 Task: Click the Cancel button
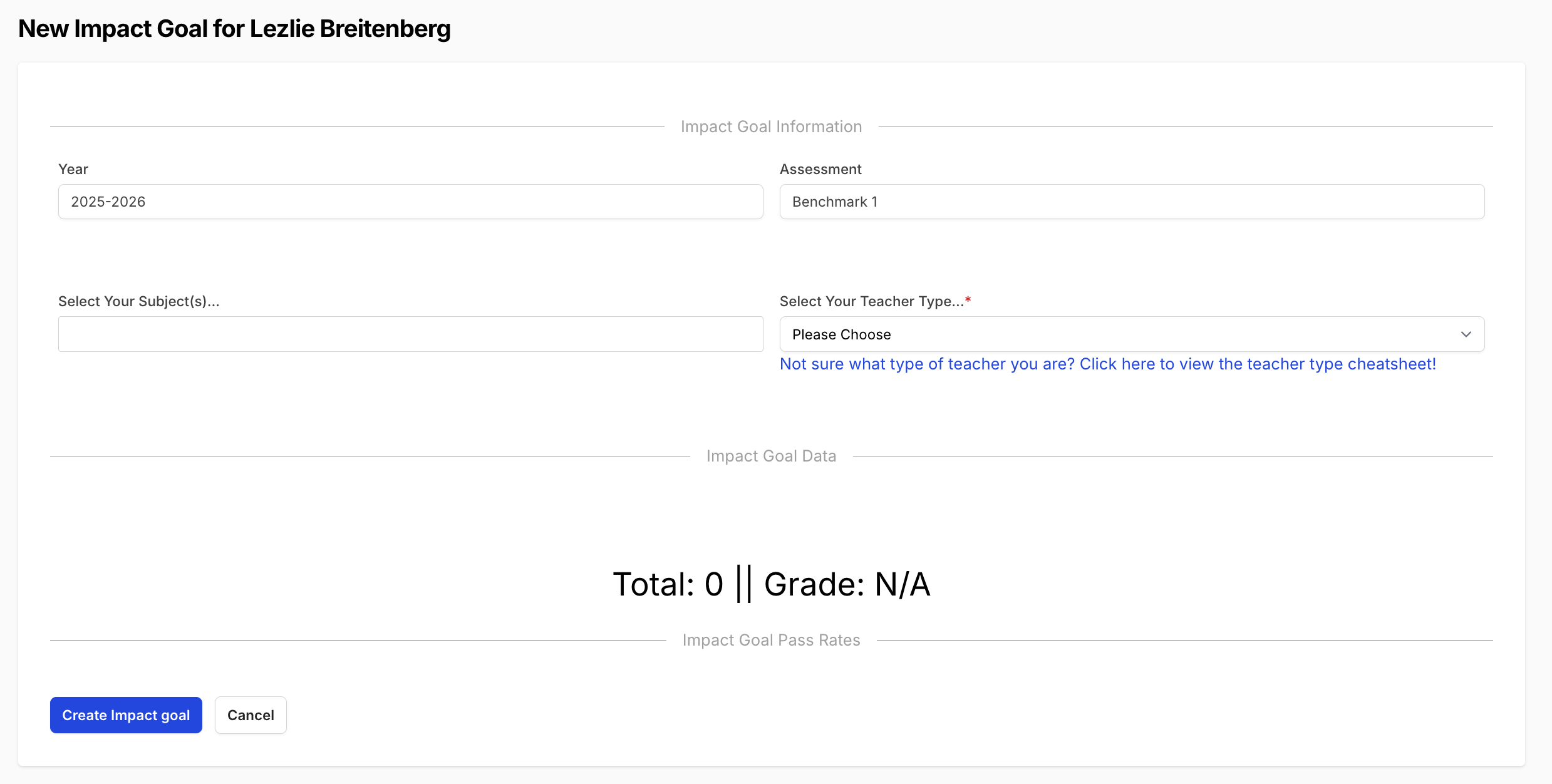250,714
